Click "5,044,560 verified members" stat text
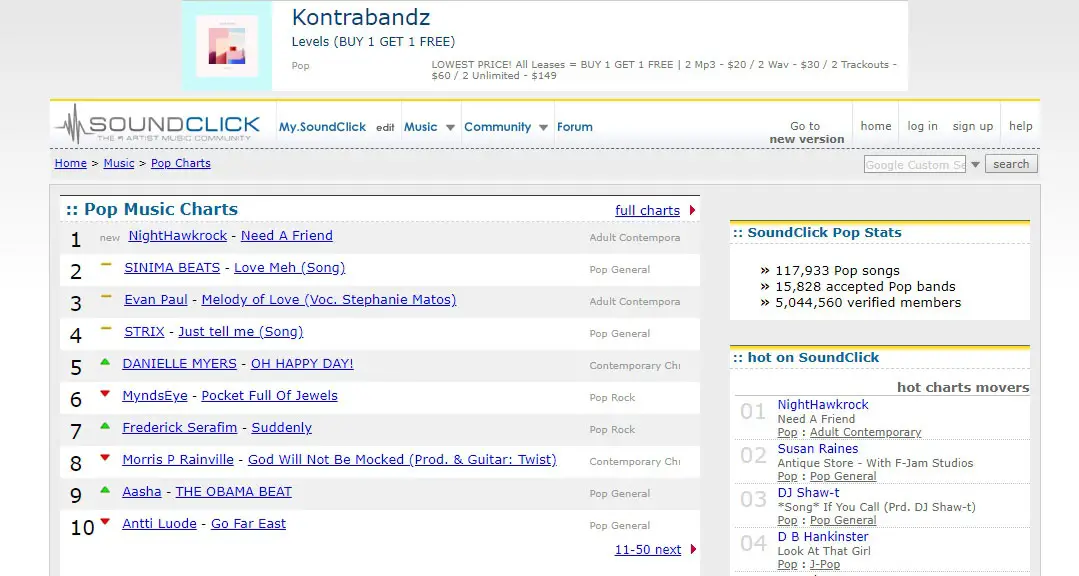 pos(868,302)
